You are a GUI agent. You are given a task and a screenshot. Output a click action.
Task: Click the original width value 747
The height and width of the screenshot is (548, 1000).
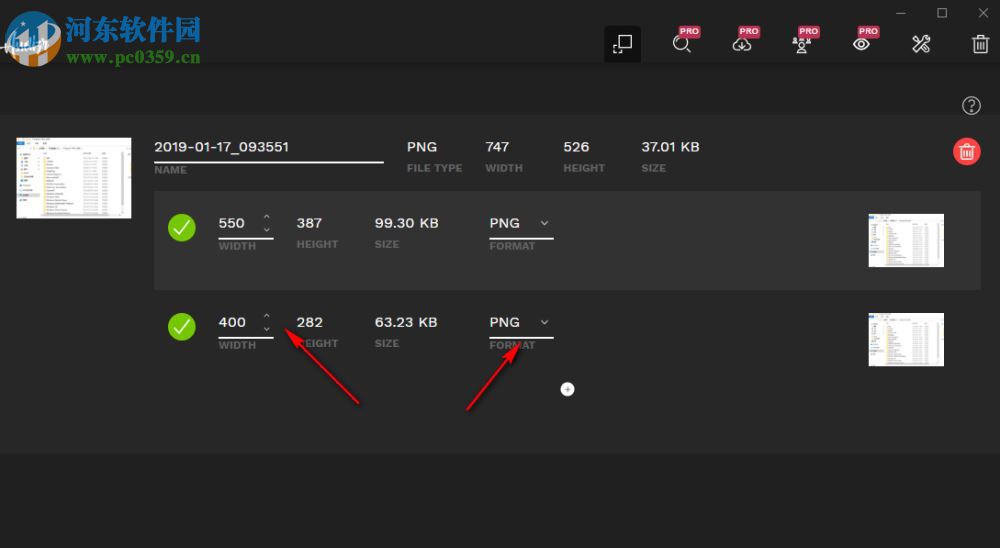click(497, 147)
